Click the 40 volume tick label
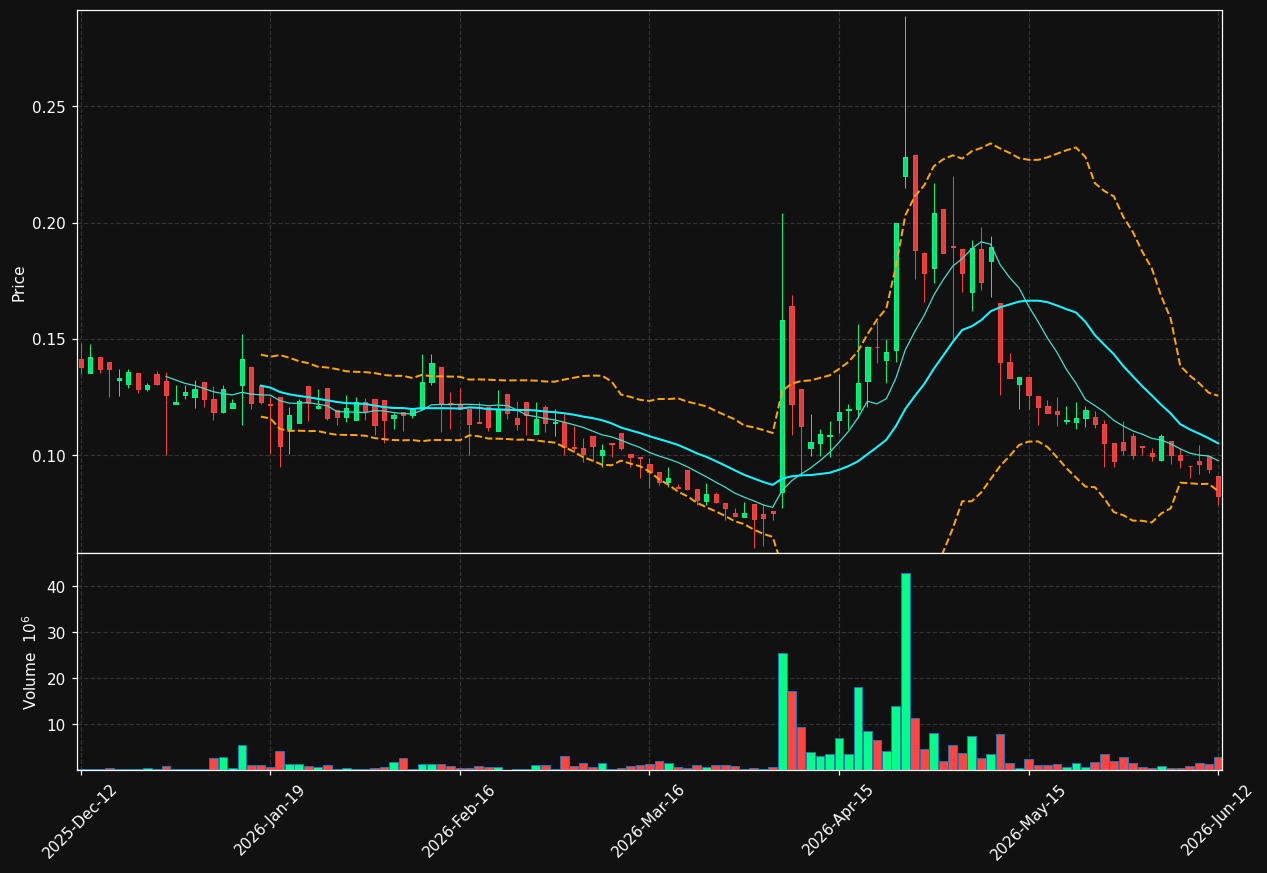 pos(56,587)
